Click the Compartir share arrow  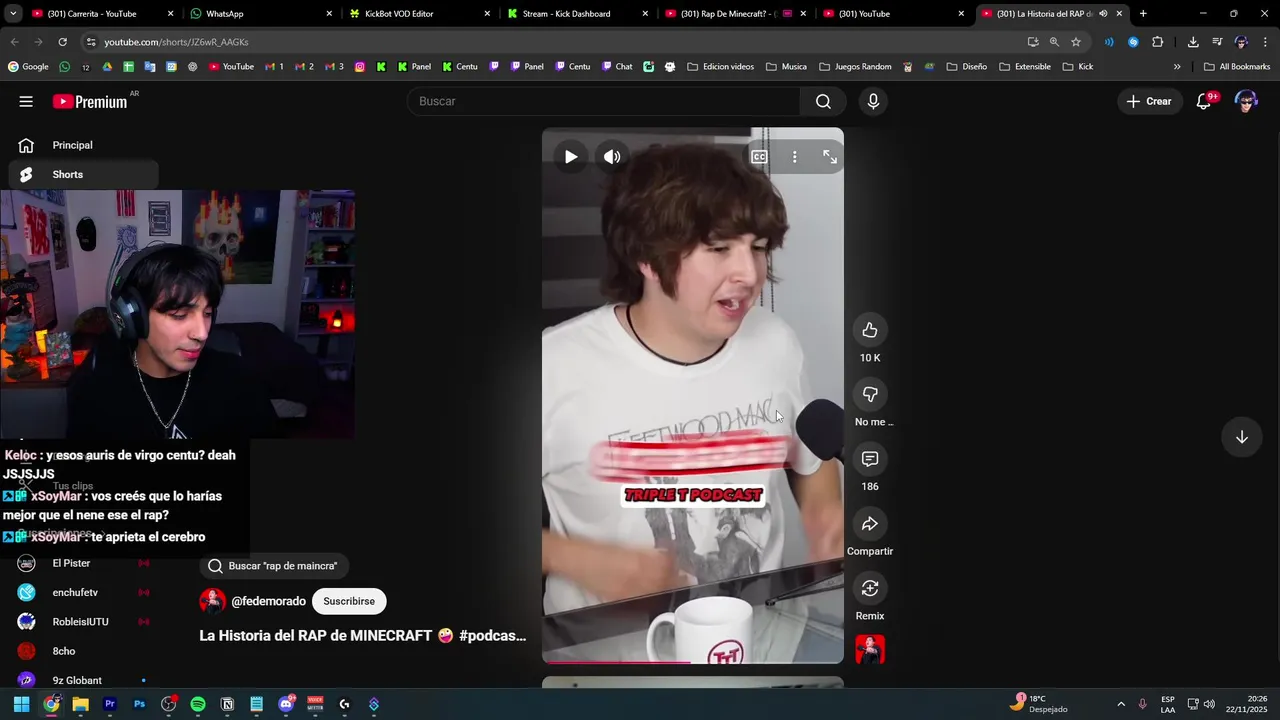pos(870,524)
